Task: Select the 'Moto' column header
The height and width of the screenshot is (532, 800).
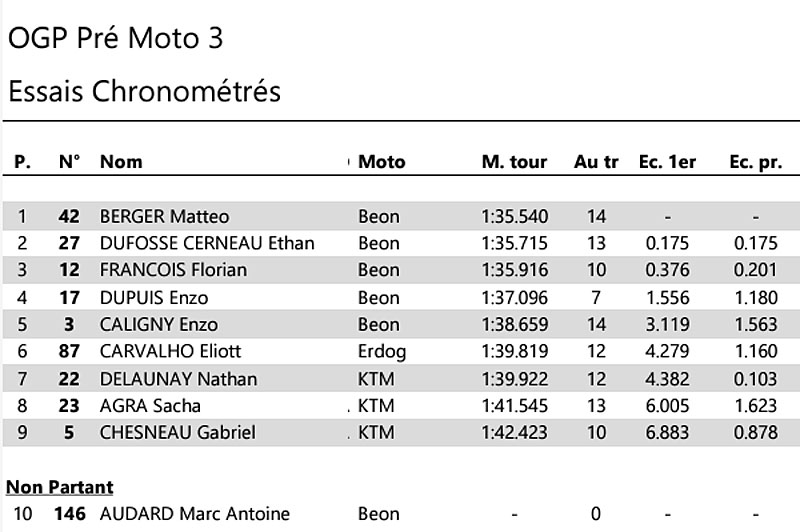Action: (382, 162)
